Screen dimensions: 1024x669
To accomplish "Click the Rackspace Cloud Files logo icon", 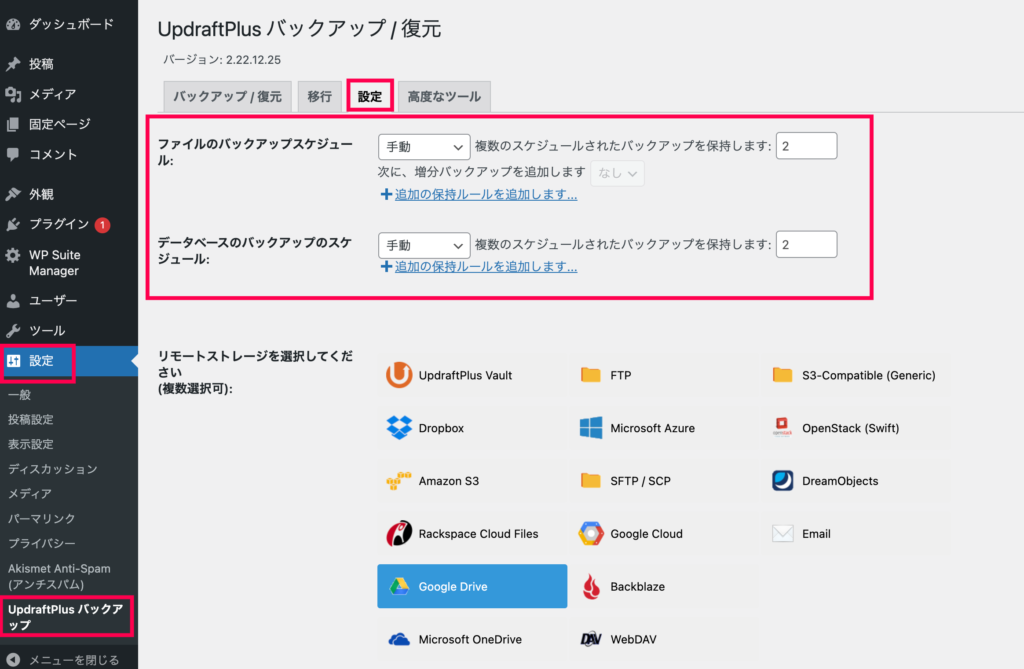I will 399,534.
